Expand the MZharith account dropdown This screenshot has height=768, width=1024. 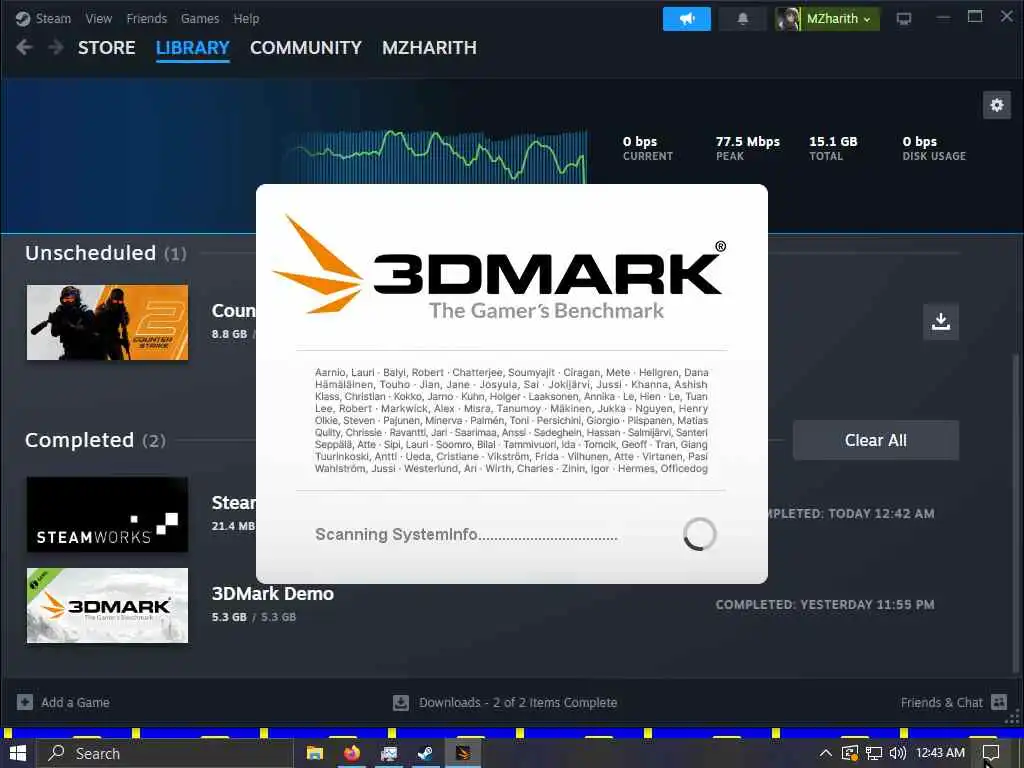click(839, 19)
